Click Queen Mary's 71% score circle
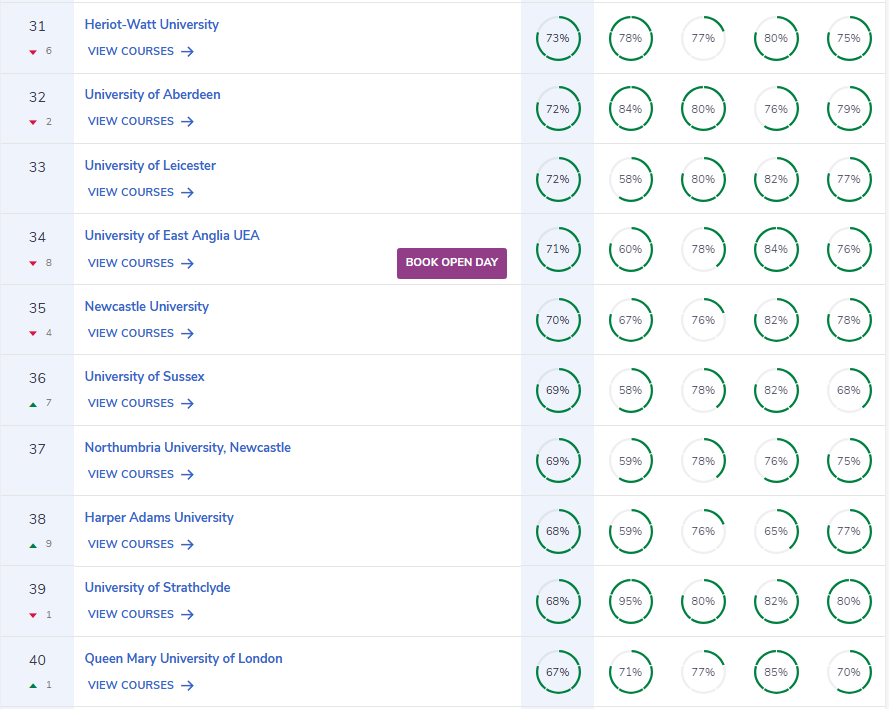 pyautogui.click(x=630, y=672)
